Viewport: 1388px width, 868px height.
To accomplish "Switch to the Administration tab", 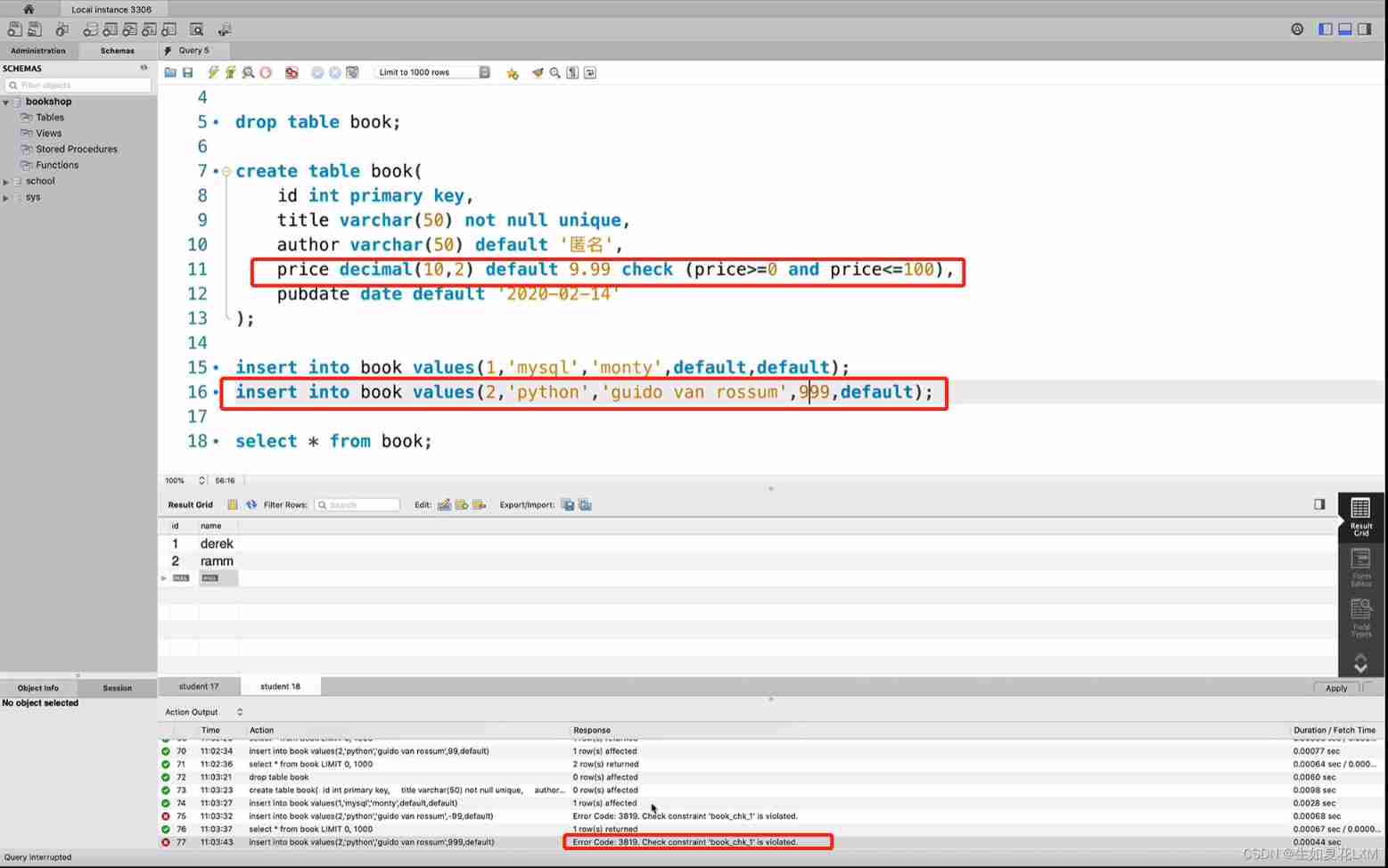I will tap(38, 51).
